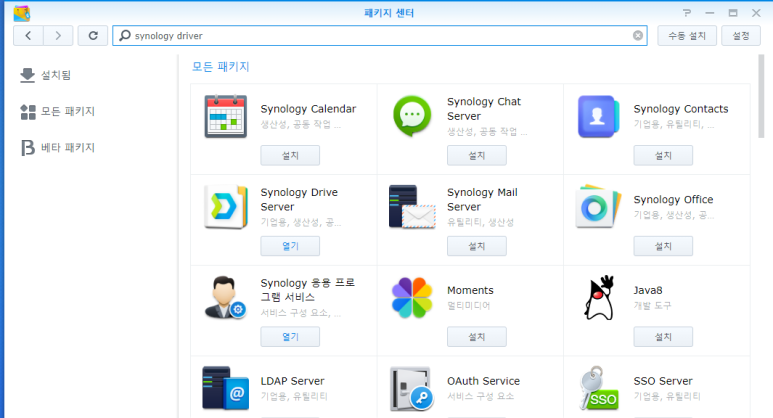This screenshot has height=418, width=773.
Task: Click the Synology Calendar title text
Action: 308,109
